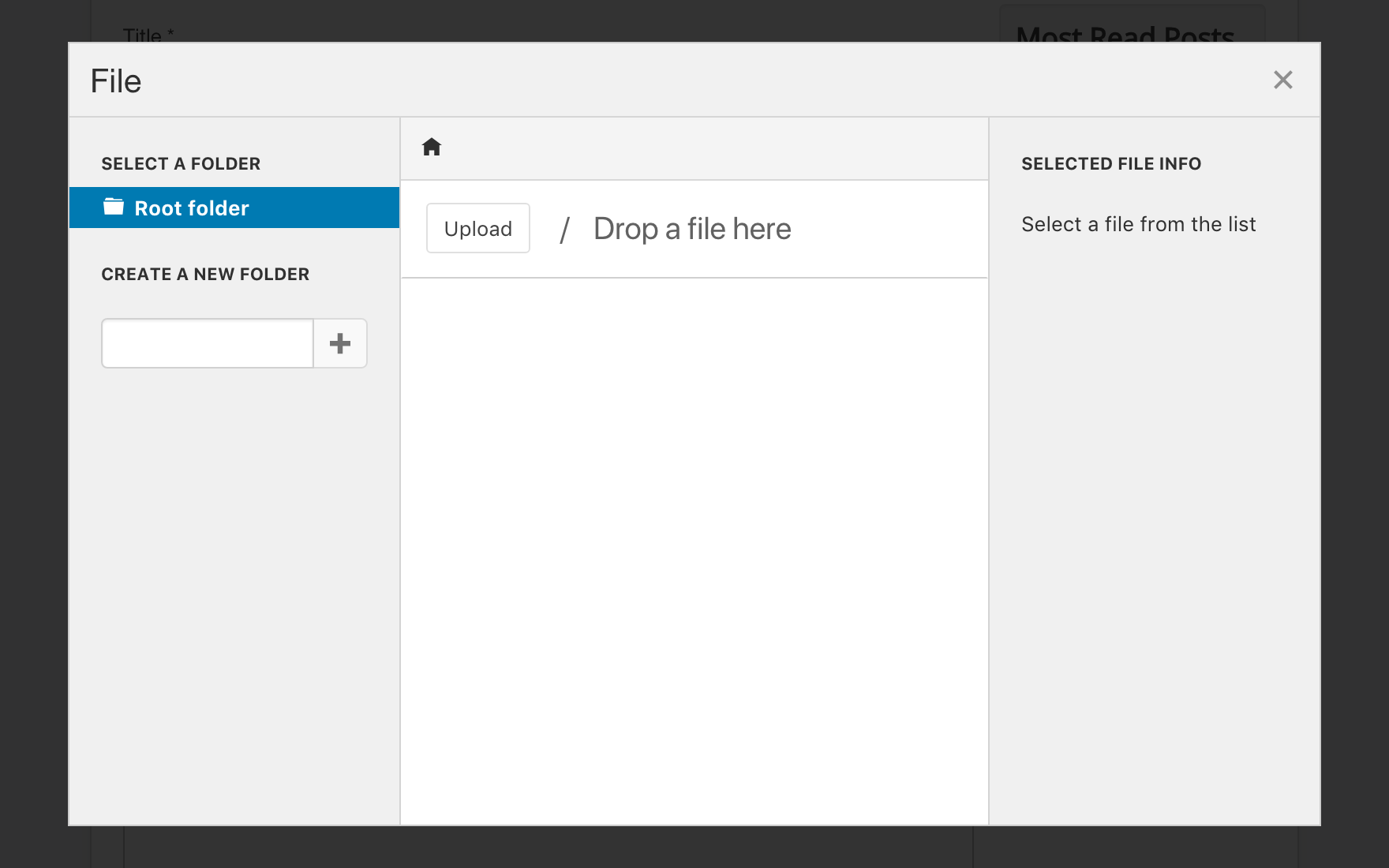Select the Root folder

[x=234, y=208]
